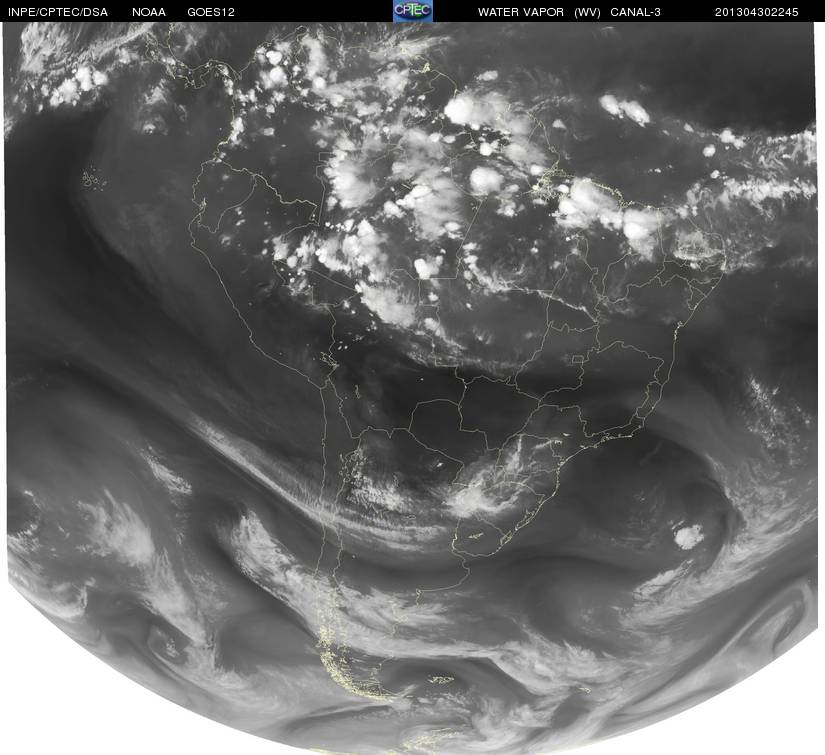The width and height of the screenshot is (825, 755).
Task: Click the 201304302245 timestamp
Action: tap(757, 12)
